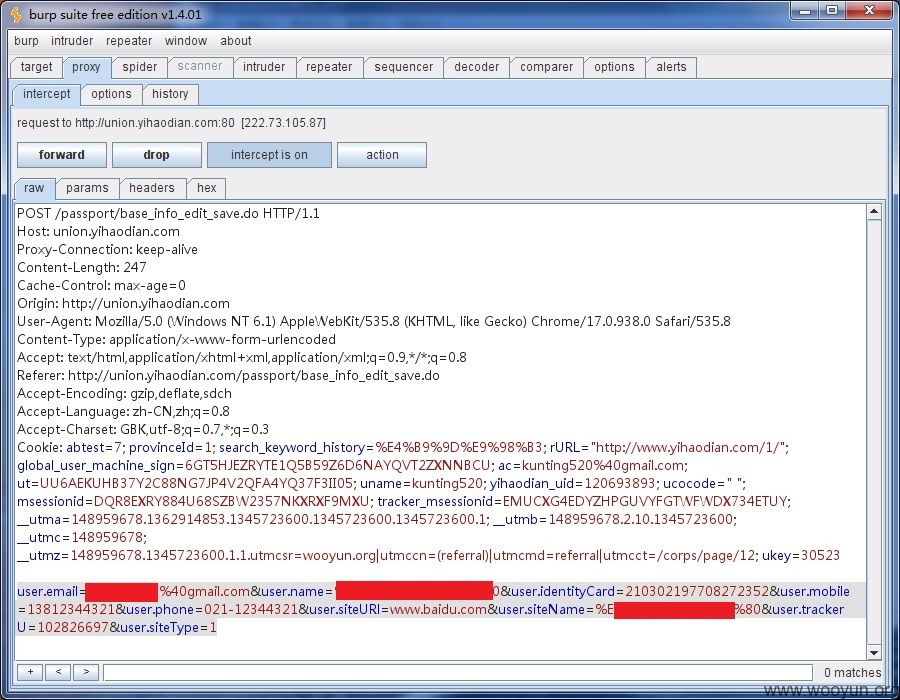
Task: Forward the intercepted request
Action: pos(61,155)
